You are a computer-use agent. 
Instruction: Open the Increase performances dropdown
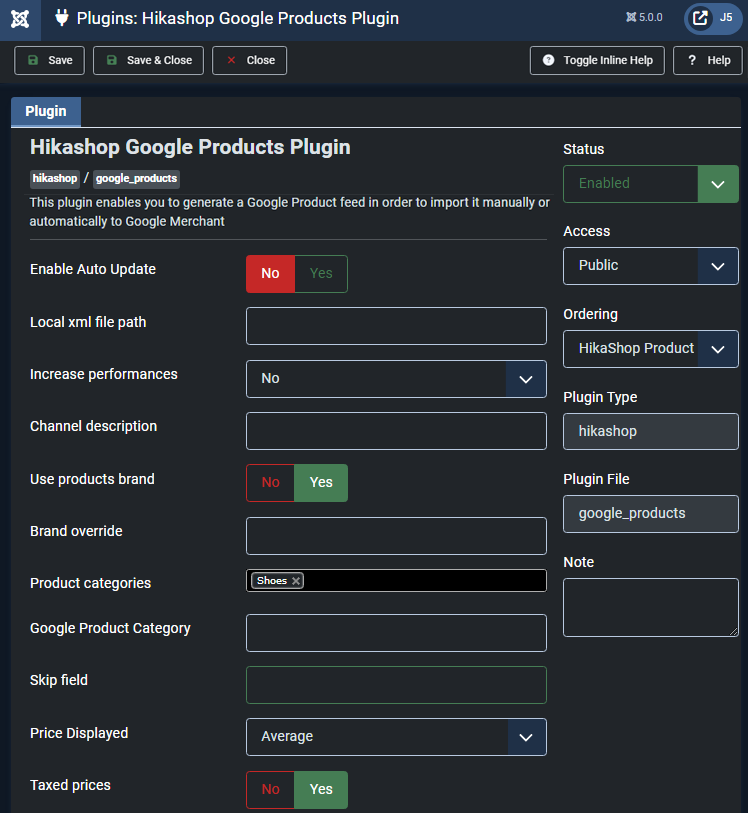point(397,379)
